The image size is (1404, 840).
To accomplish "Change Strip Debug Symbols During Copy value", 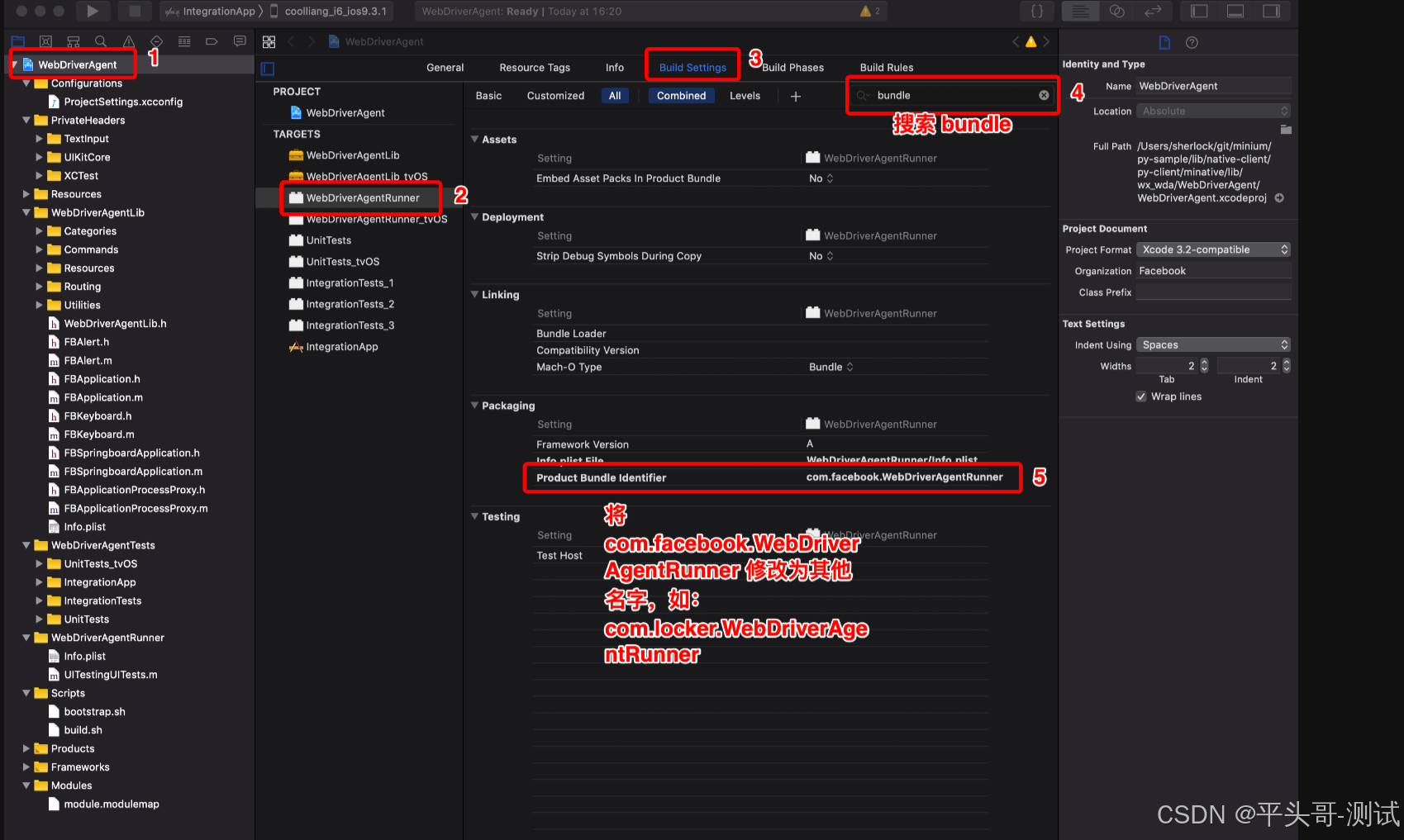I will click(821, 256).
